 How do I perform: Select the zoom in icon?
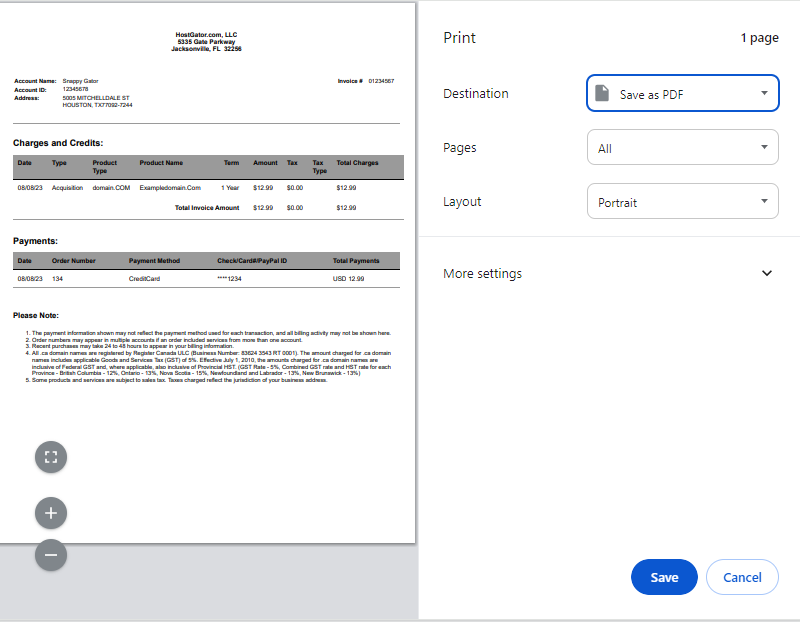(50, 512)
